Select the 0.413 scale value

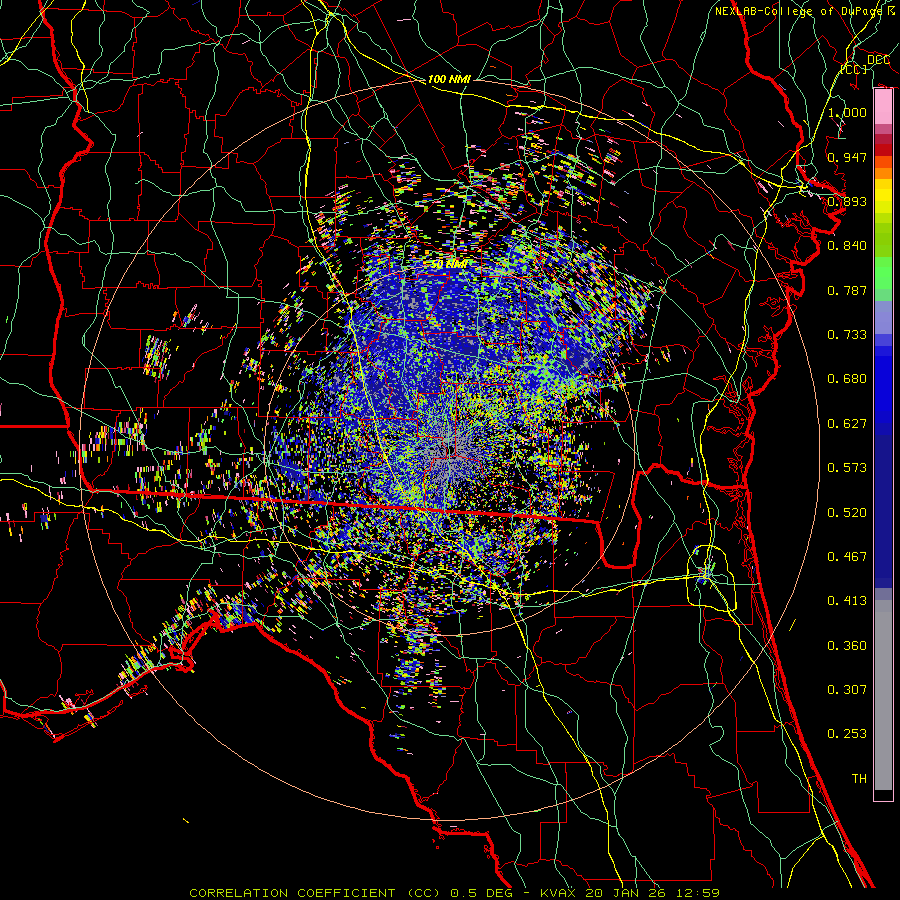[x=847, y=601]
